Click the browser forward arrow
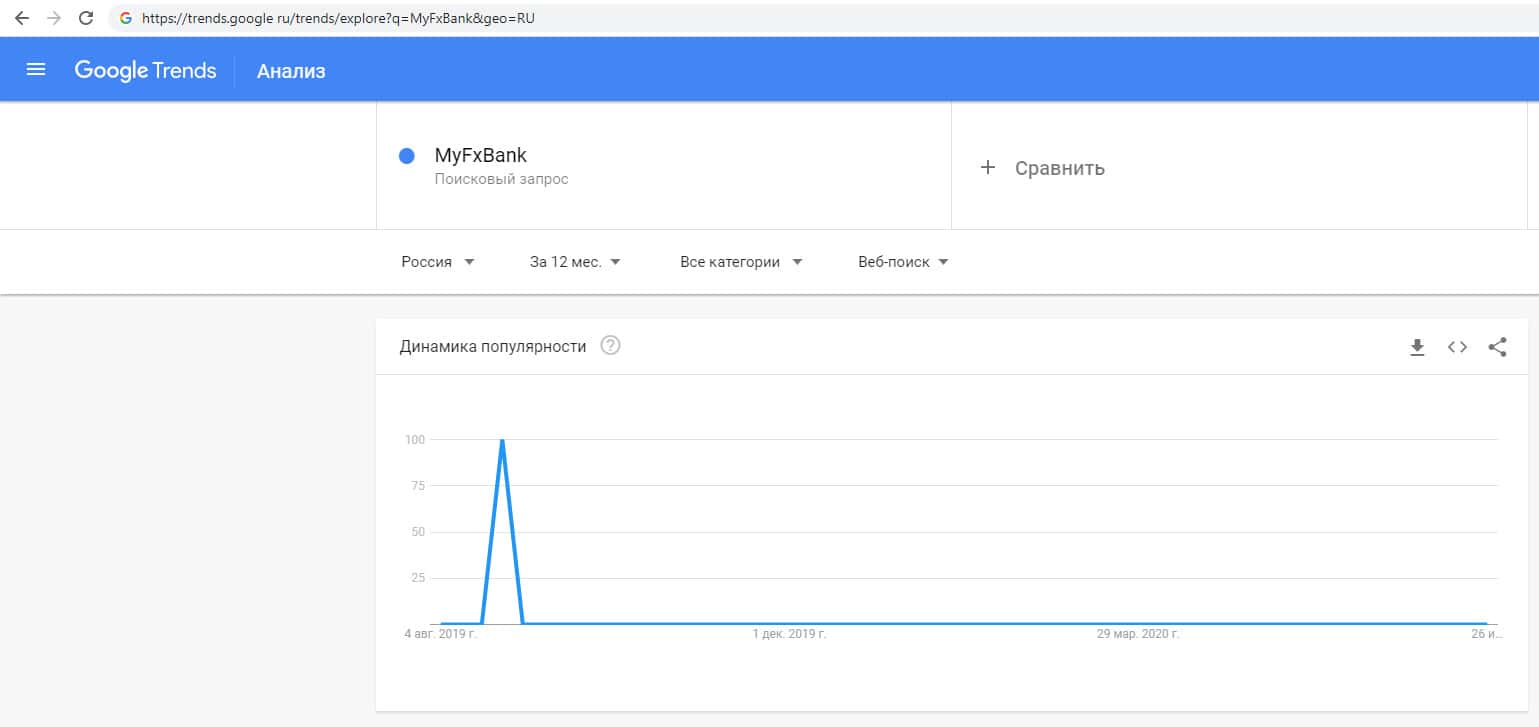 pyautogui.click(x=54, y=18)
